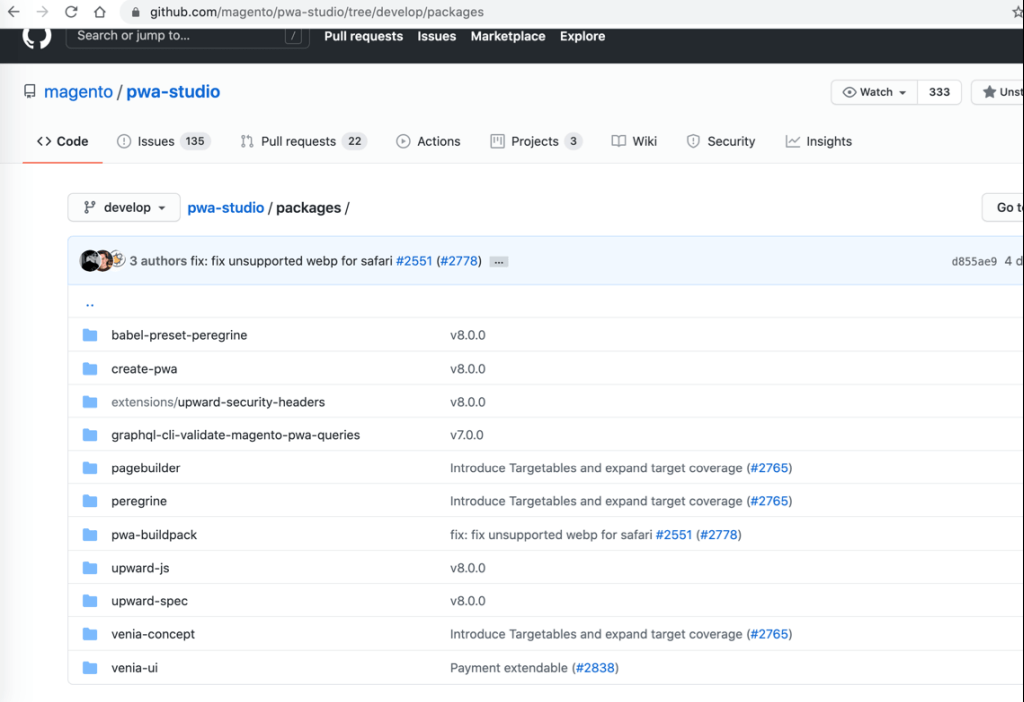Click the star icon on the Unstar button
Screen dimensions: 1024x702
(989, 92)
